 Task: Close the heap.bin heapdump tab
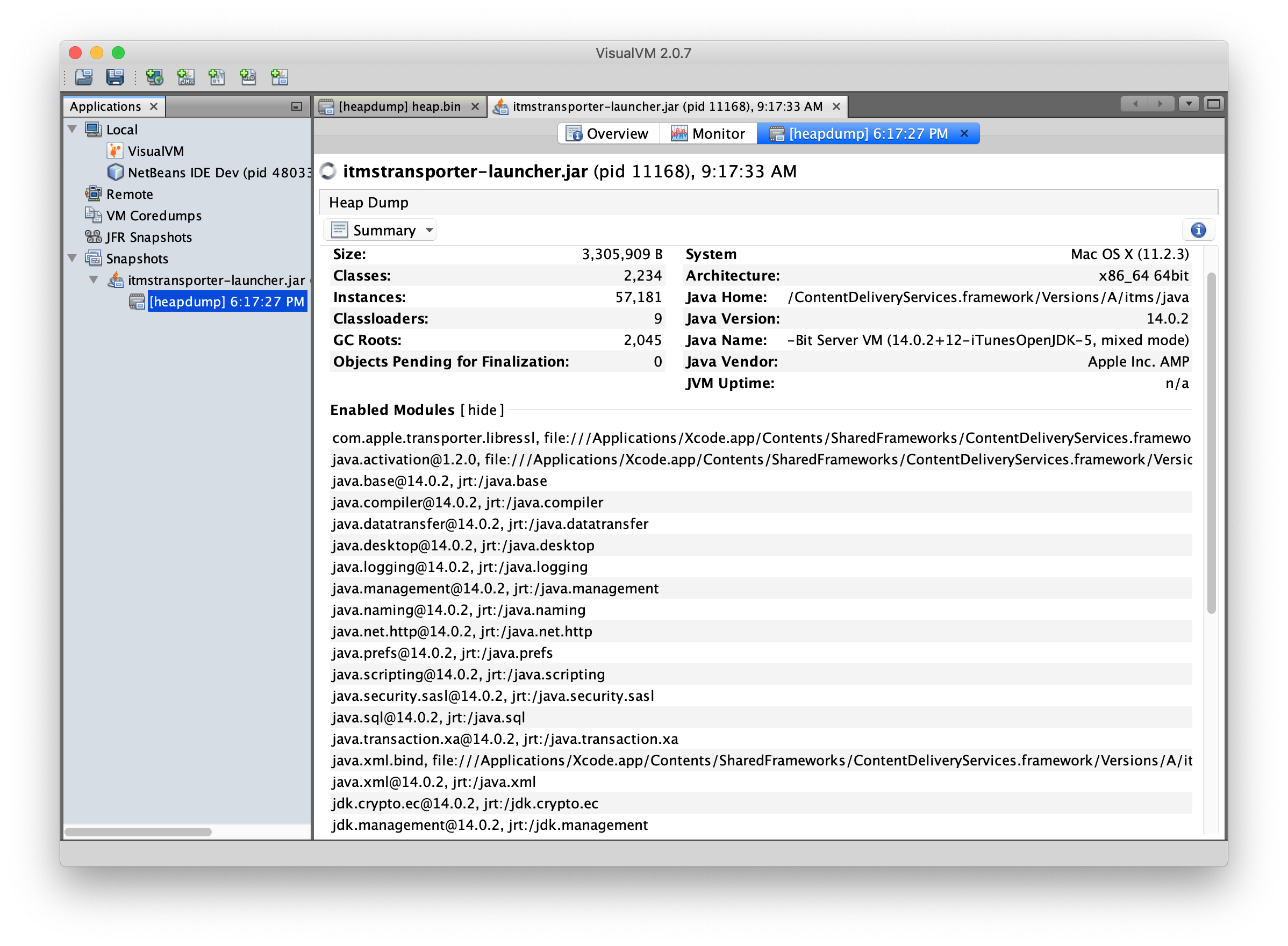475,106
